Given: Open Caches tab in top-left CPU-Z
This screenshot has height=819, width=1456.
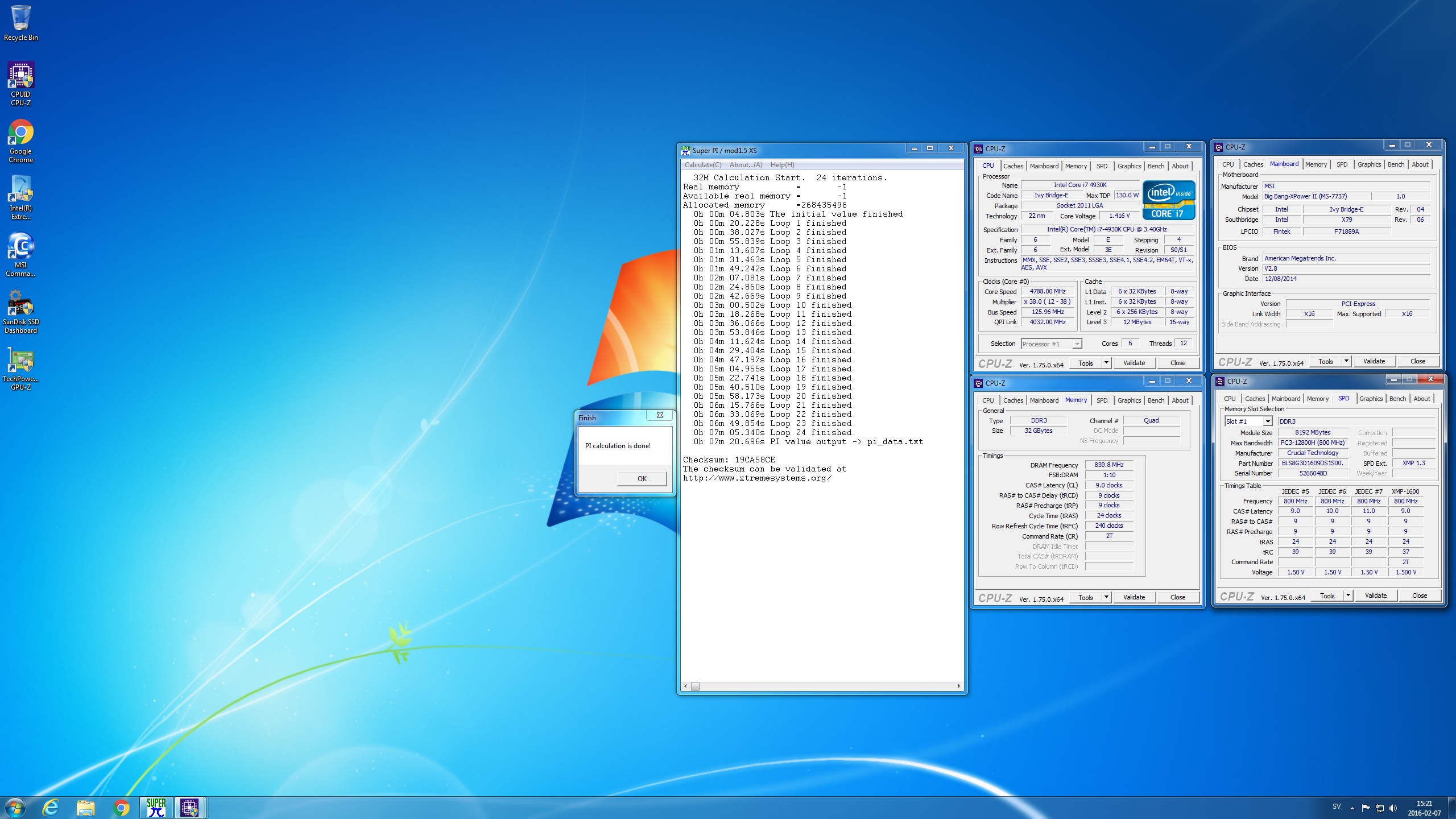Looking at the screenshot, I should (1013, 166).
